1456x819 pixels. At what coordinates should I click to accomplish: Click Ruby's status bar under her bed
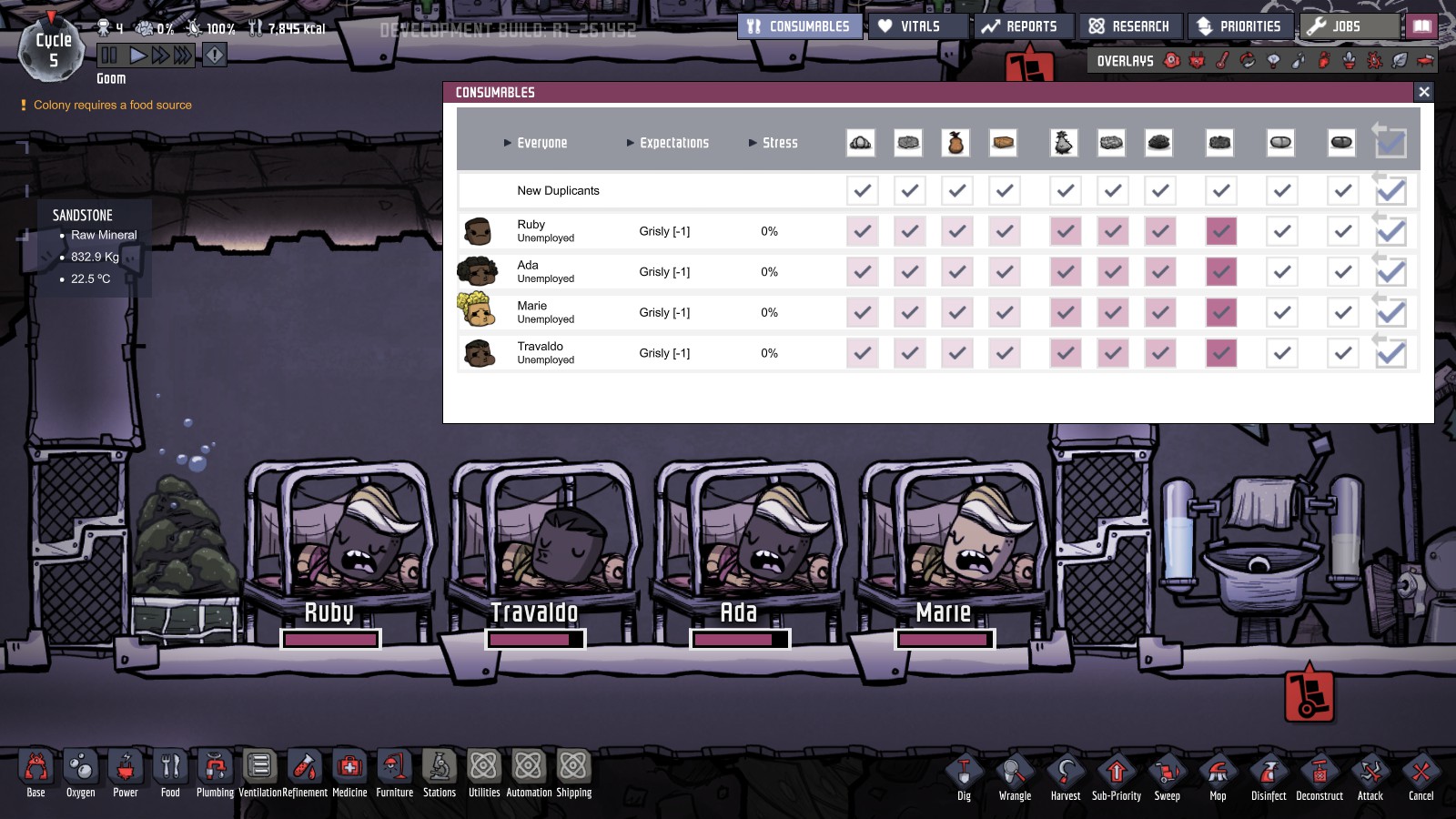pyautogui.click(x=330, y=640)
